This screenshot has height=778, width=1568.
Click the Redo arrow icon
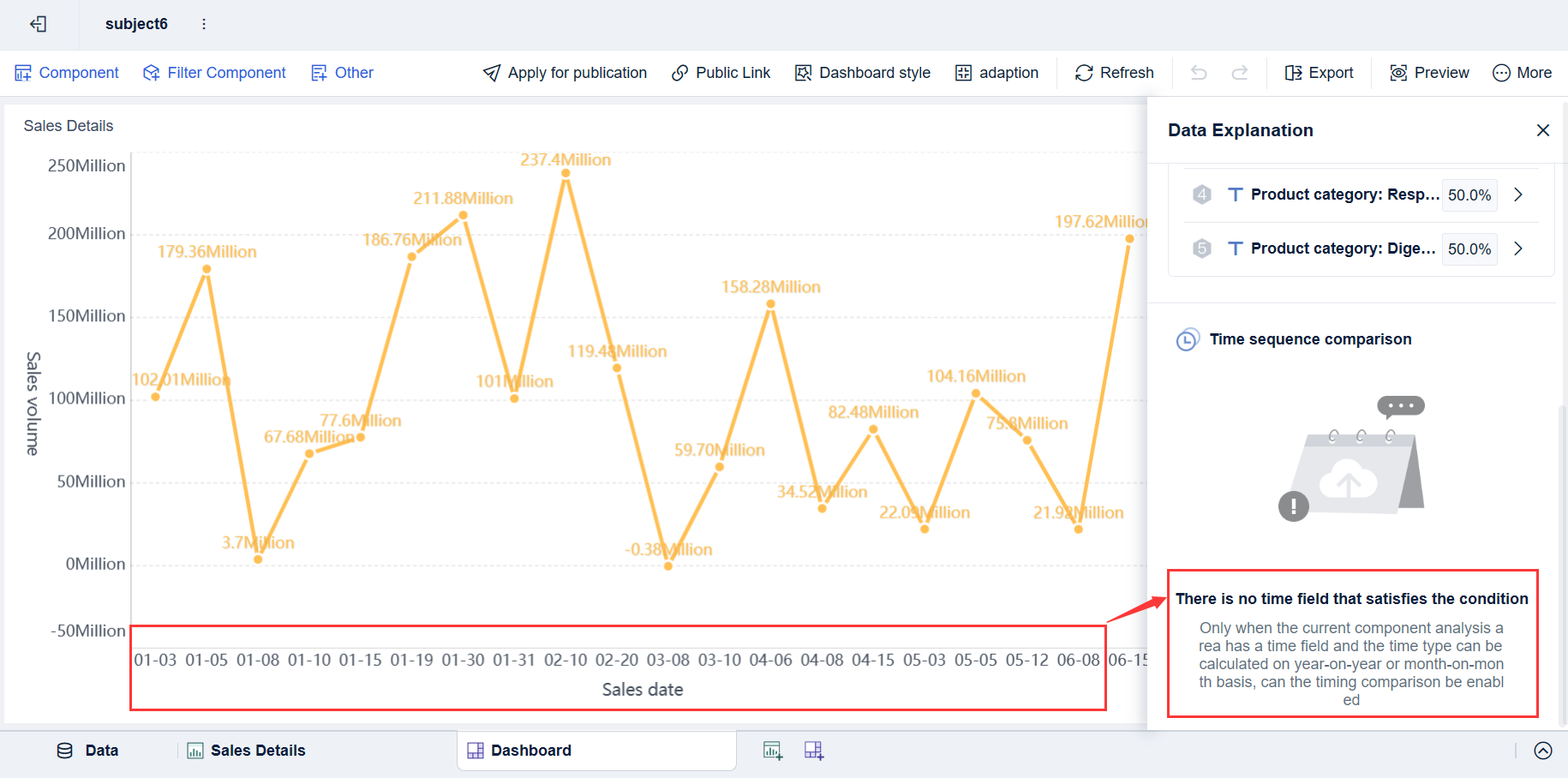(x=1240, y=73)
